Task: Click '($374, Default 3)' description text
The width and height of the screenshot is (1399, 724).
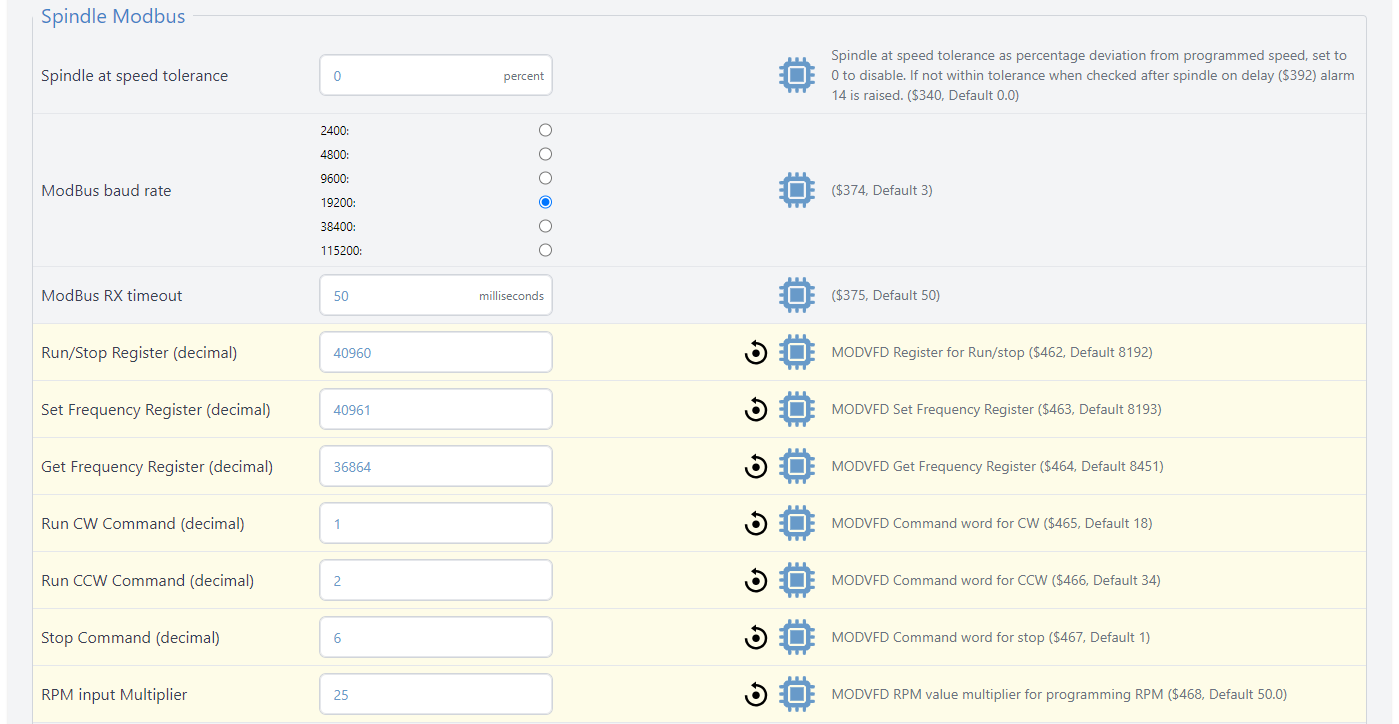Action: (x=882, y=190)
